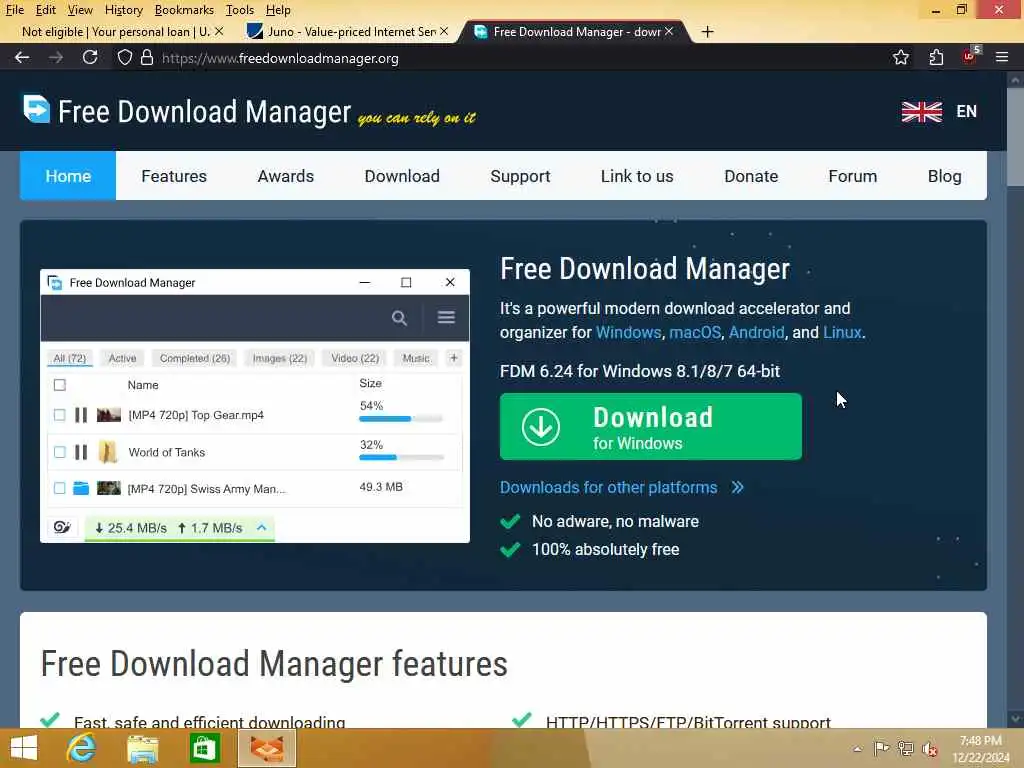Click the padlock site security icon
The width and height of the screenshot is (1024, 768).
tap(147, 57)
